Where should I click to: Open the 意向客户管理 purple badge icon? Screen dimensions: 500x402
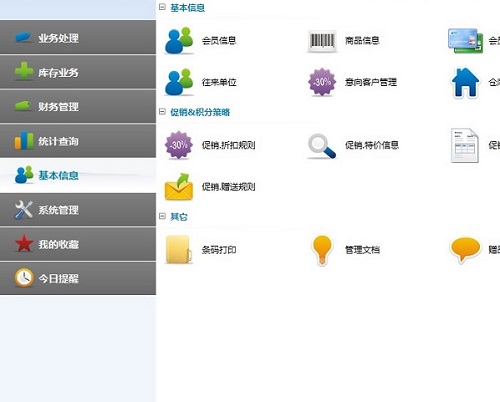[322, 82]
